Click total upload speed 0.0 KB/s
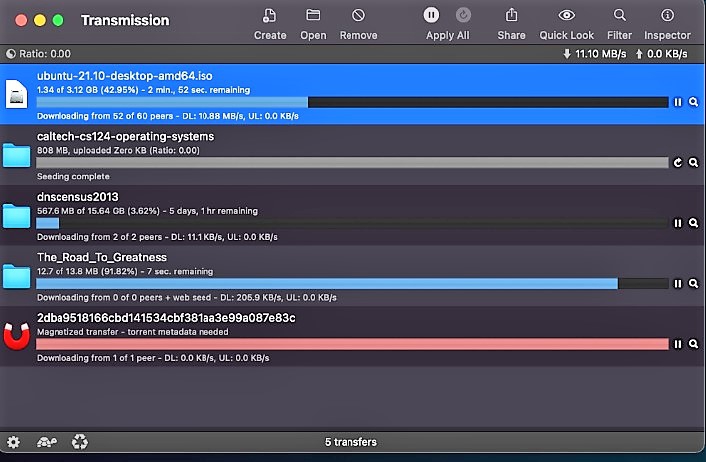The width and height of the screenshot is (706, 462). tap(661, 54)
